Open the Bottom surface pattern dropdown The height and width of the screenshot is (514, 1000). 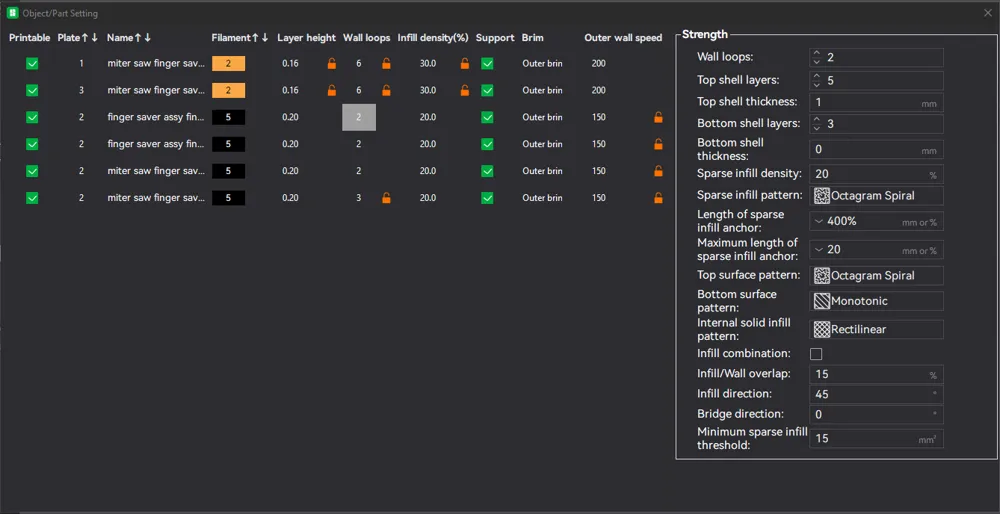(x=876, y=301)
